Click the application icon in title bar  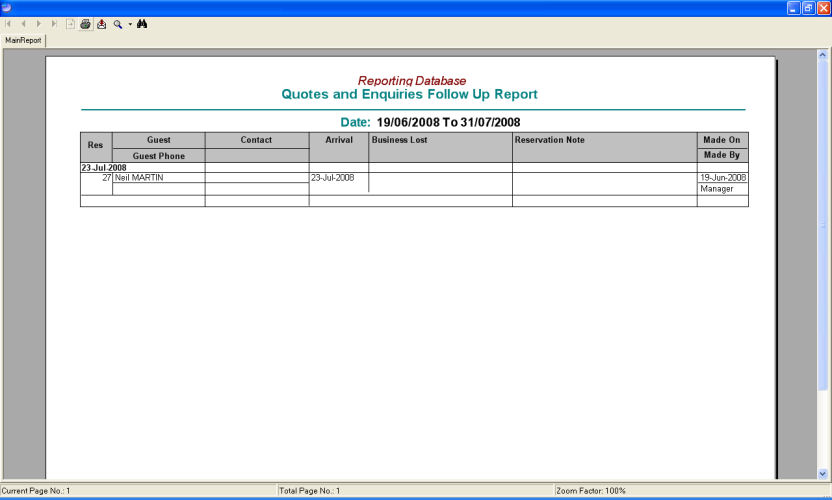pyautogui.click(x=6, y=7)
